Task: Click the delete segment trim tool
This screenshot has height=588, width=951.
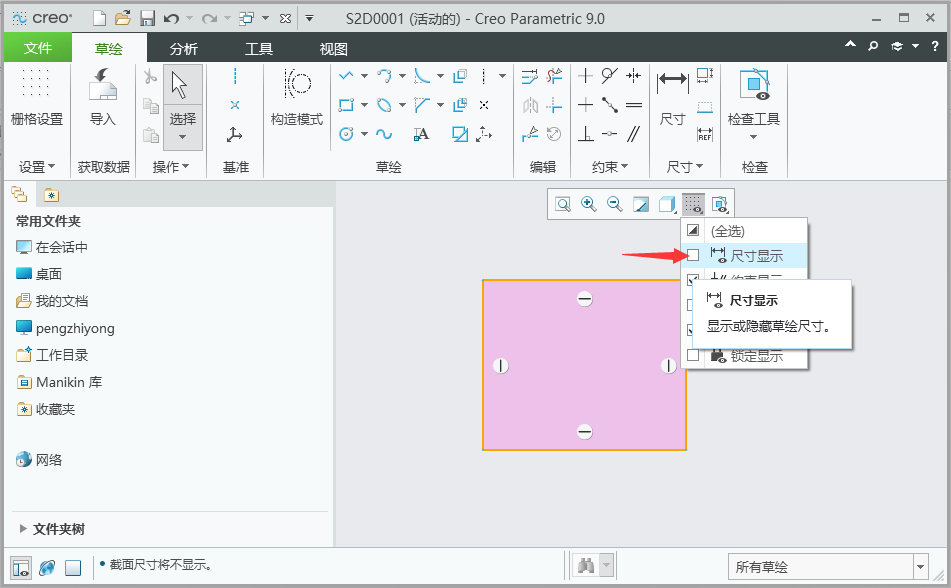Action: coord(554,76)
